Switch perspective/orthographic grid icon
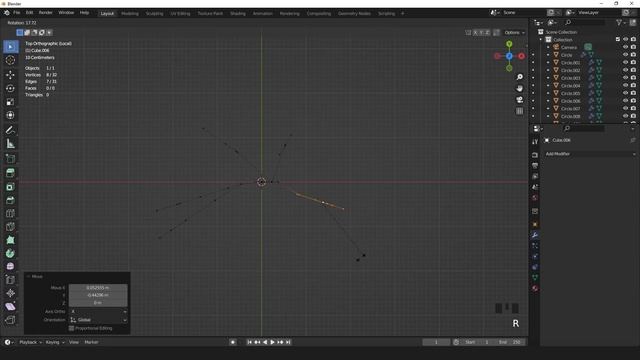 pos(520,111)
